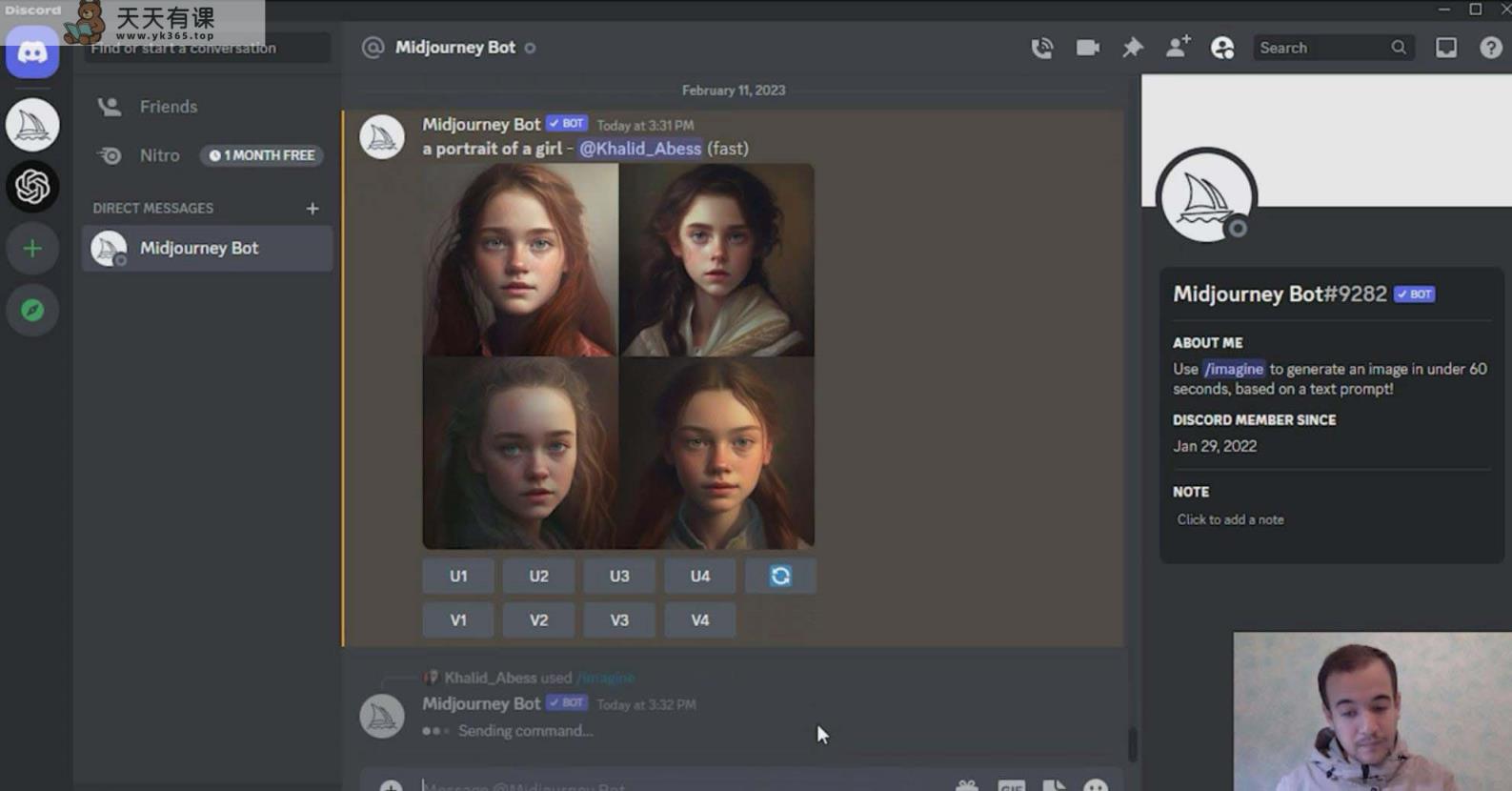Click Midjourney Bot username in first message
The height and width of the screenshot is (791, 1512).
point(481,124)
